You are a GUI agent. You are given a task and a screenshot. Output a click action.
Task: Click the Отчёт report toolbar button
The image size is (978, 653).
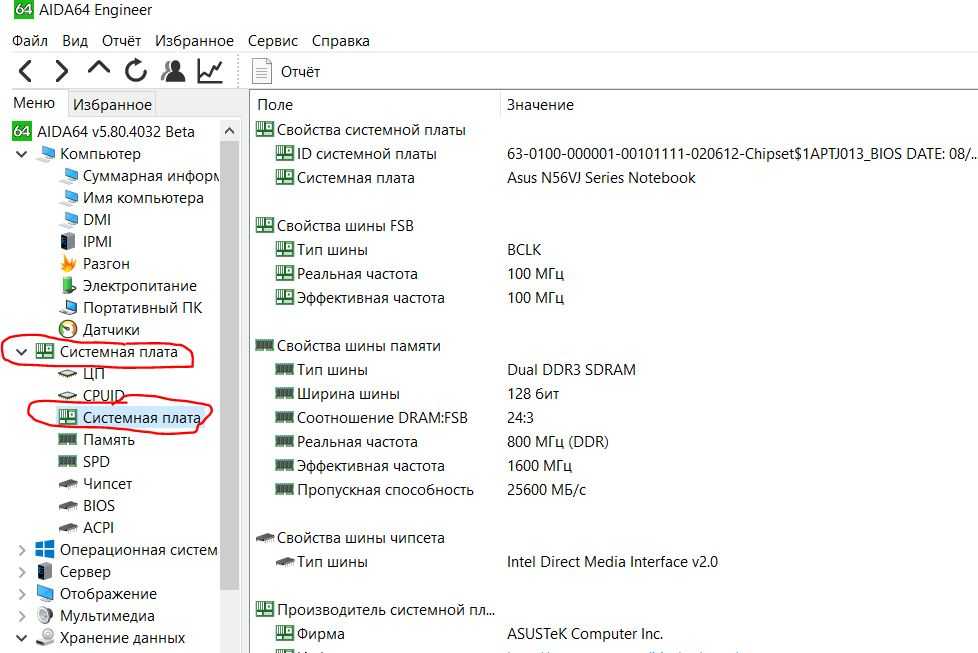(286, 71)
